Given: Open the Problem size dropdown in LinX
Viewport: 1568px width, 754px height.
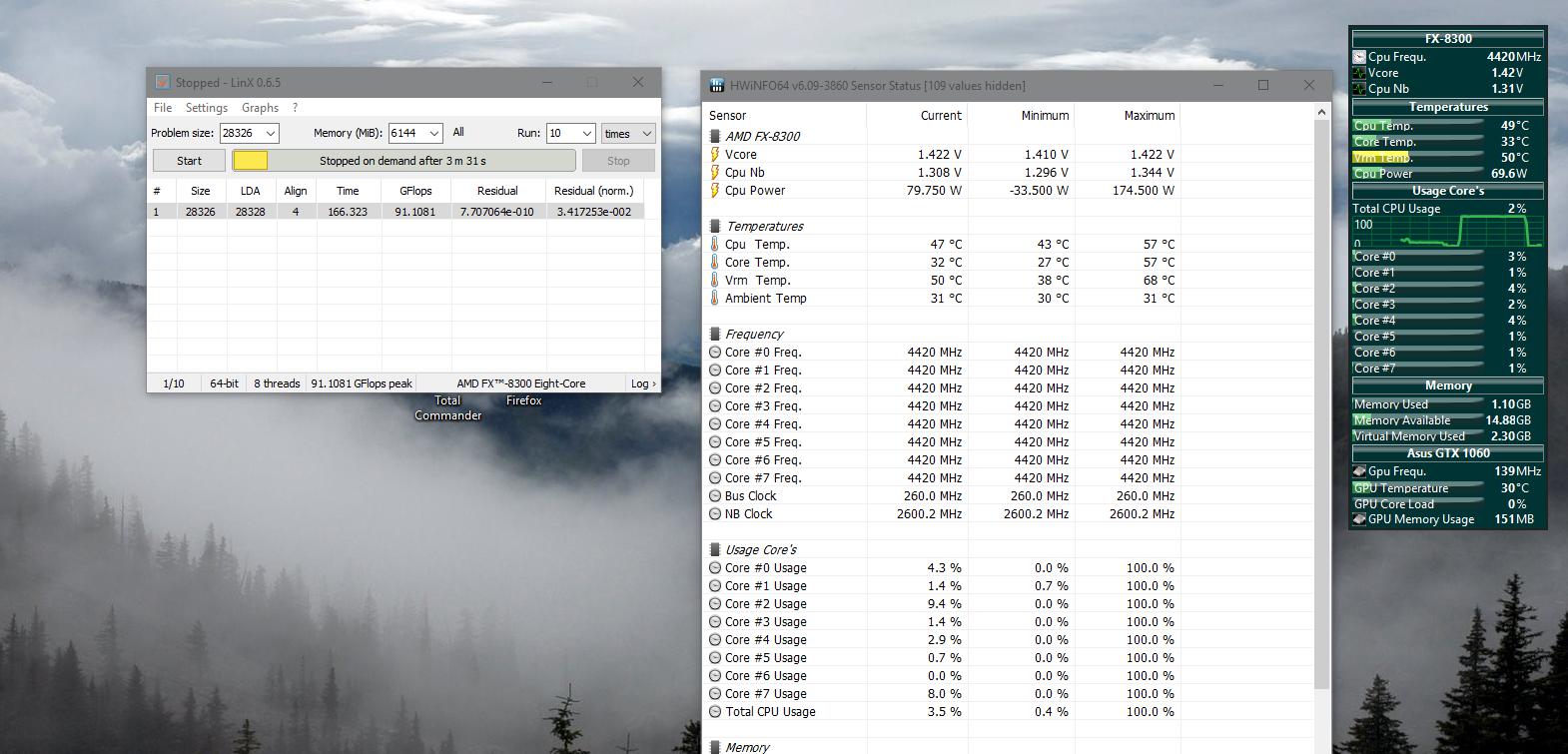Looking at the screenshot, I should coord(270,133).
